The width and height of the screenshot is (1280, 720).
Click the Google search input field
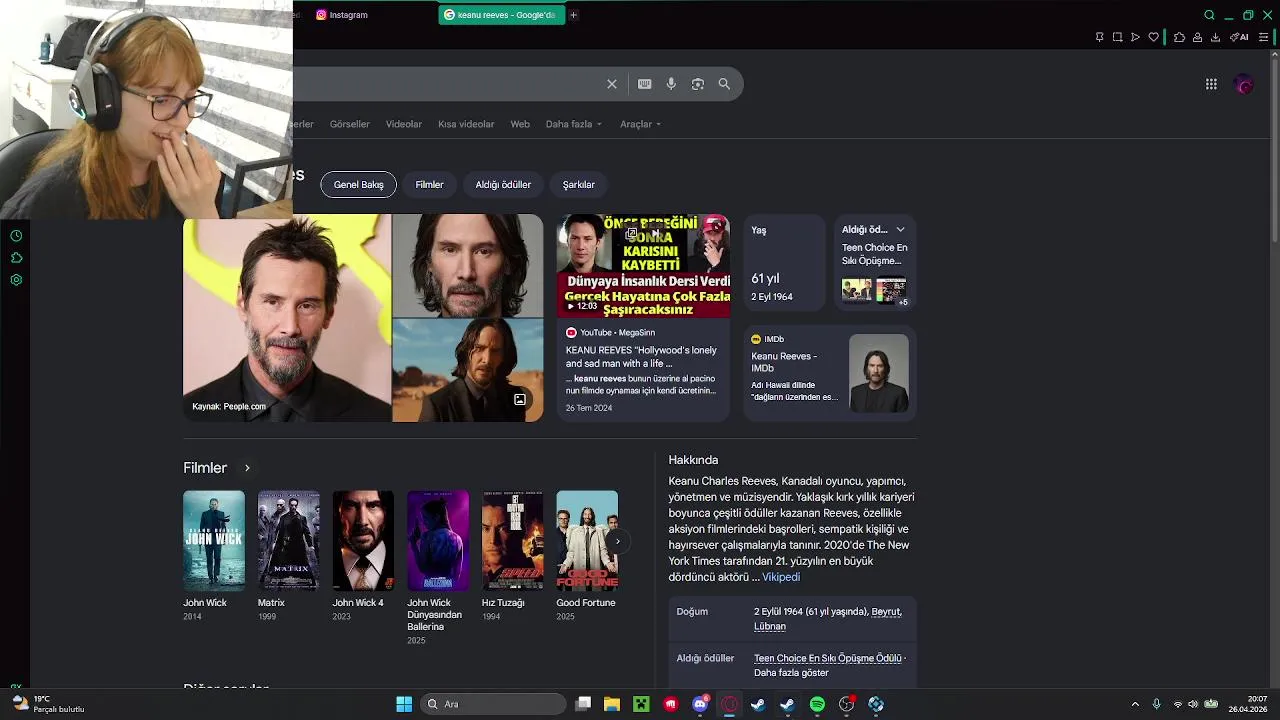pyautogui.click(x=450, y=84)
